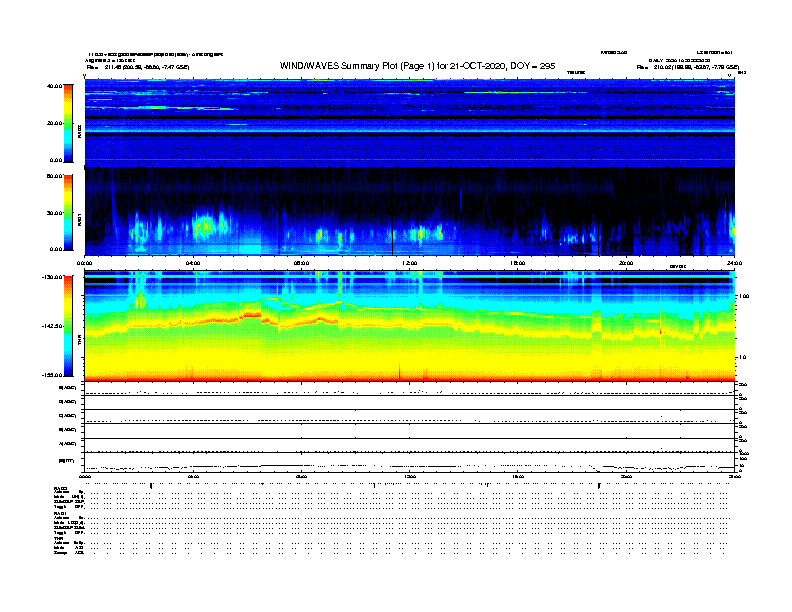Click the vertical RAD2 axis label
792x612 pixels.
coord(79,131)
